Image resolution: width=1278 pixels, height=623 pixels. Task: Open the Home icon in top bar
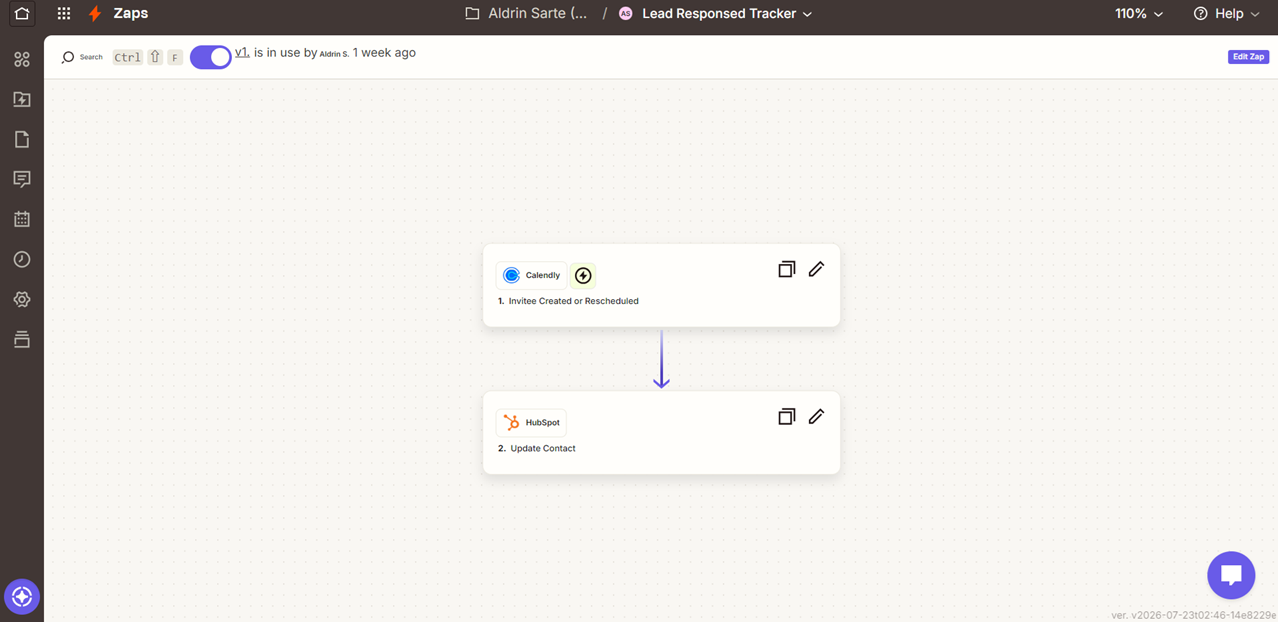click(x=21, y=14)
